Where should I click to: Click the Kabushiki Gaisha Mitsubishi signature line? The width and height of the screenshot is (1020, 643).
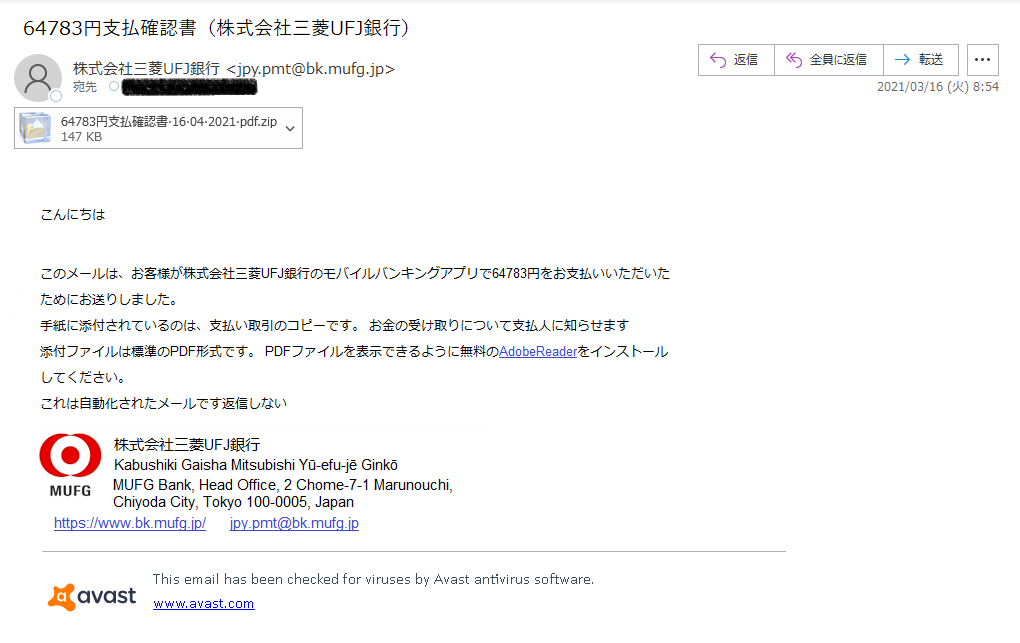tap(256, 465)
